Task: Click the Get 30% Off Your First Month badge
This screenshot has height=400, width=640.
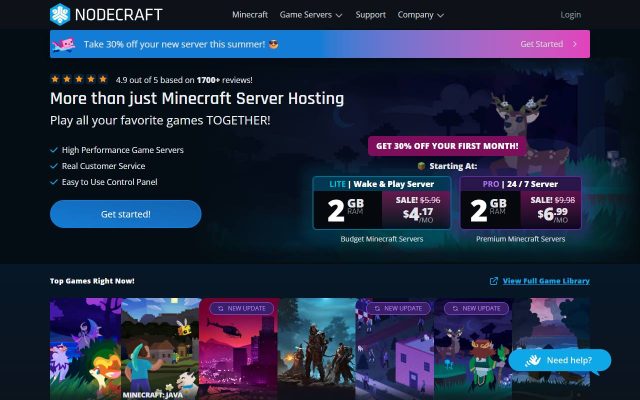Action: (x=447, y=146)
